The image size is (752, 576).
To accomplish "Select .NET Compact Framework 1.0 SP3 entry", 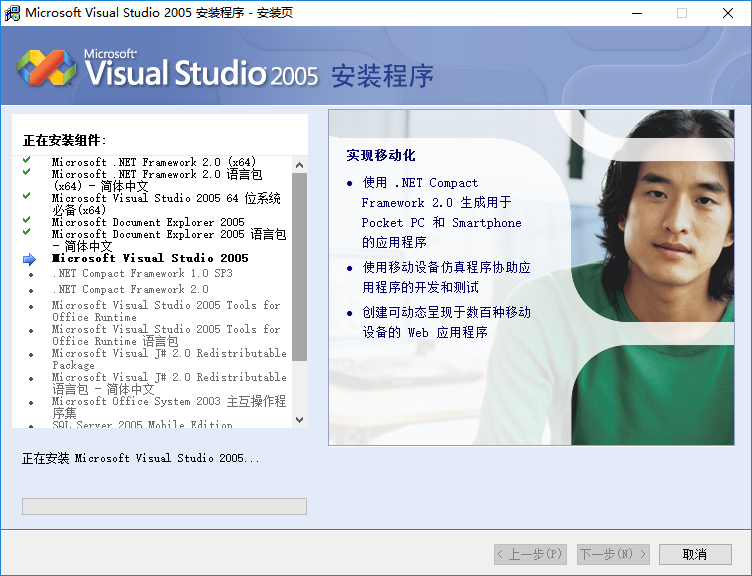I will pyautogui.click(x=142, y=273).
